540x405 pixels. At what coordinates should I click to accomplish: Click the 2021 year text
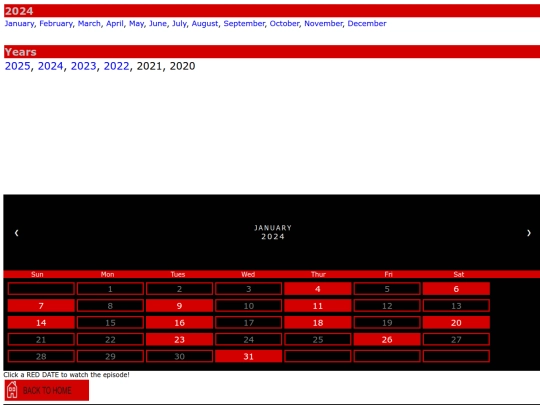pos(149,66)
